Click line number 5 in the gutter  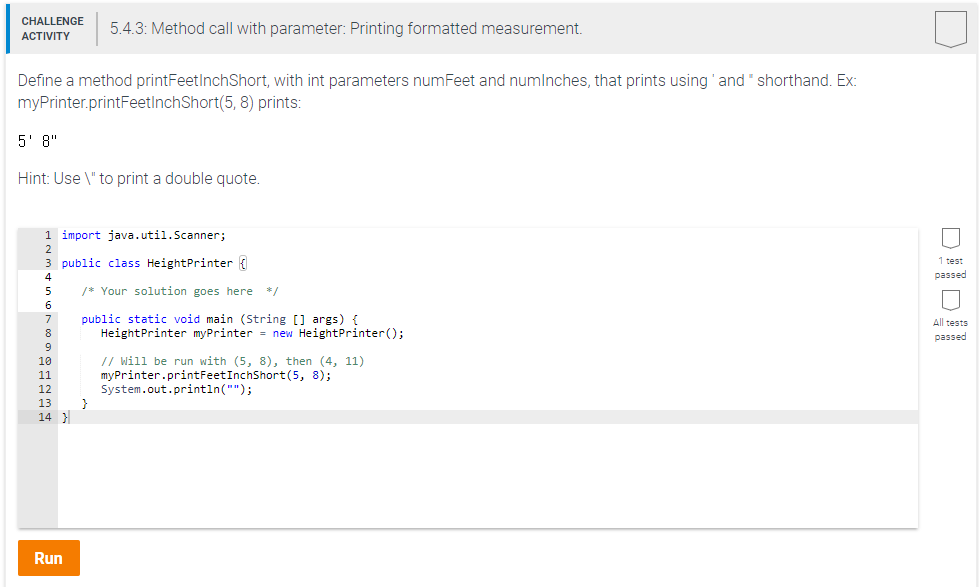[x=46, y=290]
